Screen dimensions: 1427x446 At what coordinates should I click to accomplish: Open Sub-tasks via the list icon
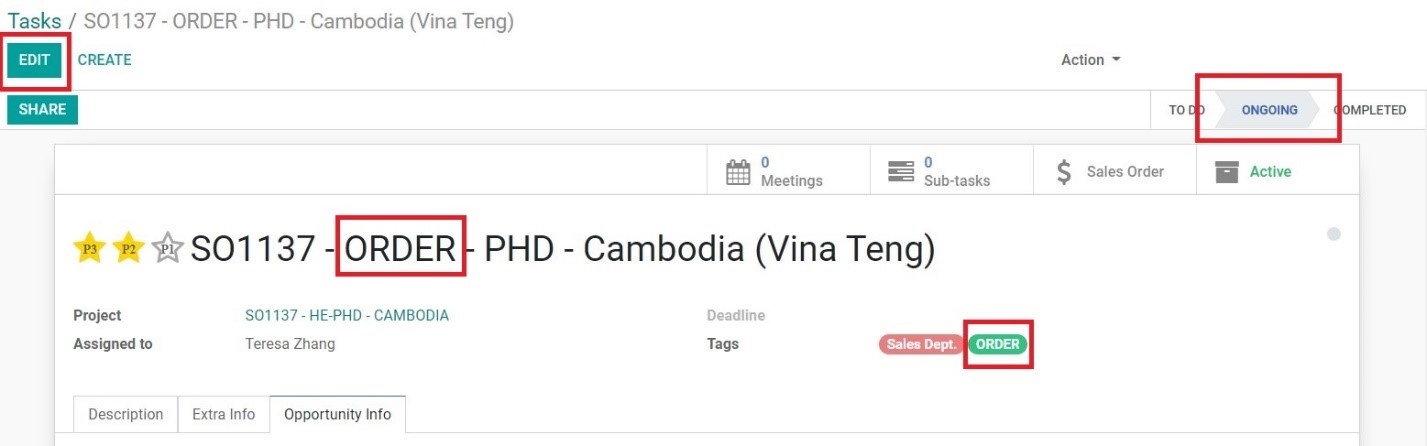tap(901, 172)
